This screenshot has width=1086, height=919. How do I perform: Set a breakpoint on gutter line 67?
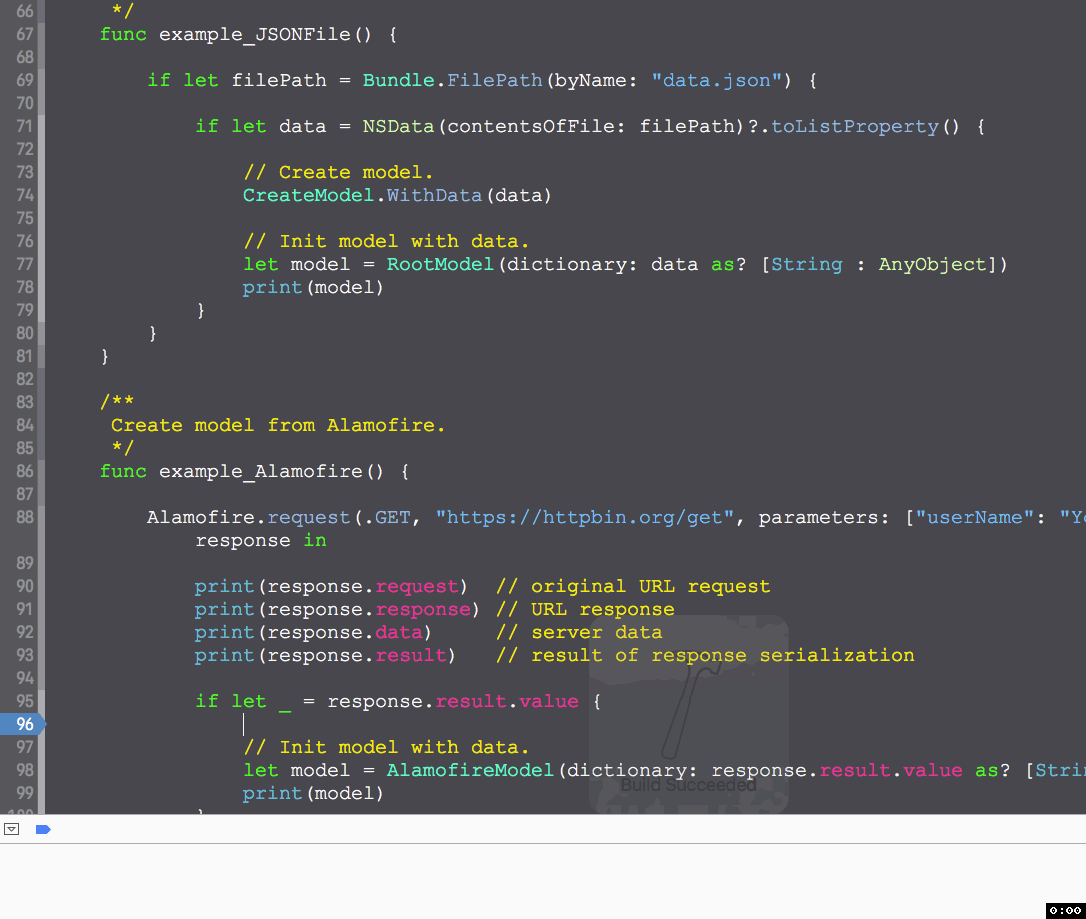coord(25,34)
